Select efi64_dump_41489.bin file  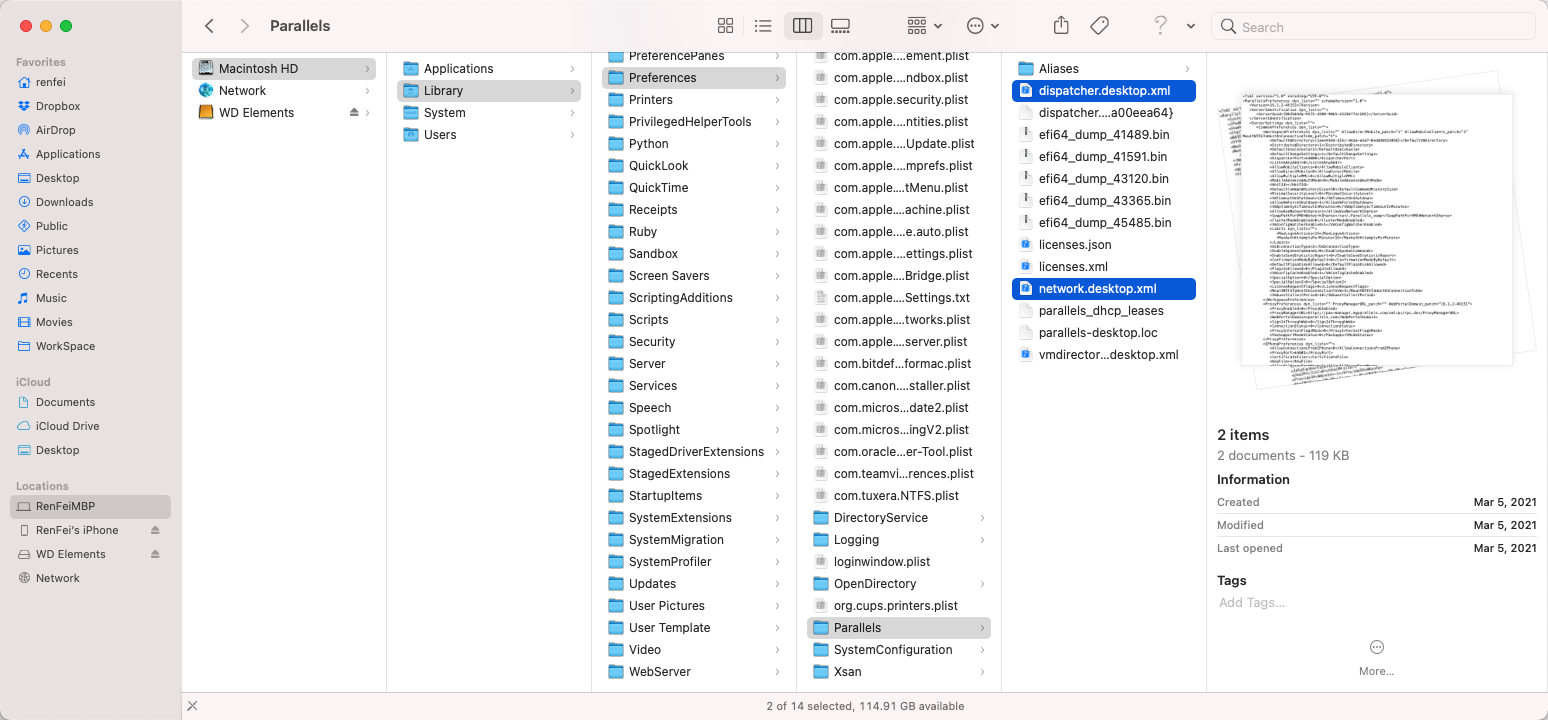coord(1104,134)
